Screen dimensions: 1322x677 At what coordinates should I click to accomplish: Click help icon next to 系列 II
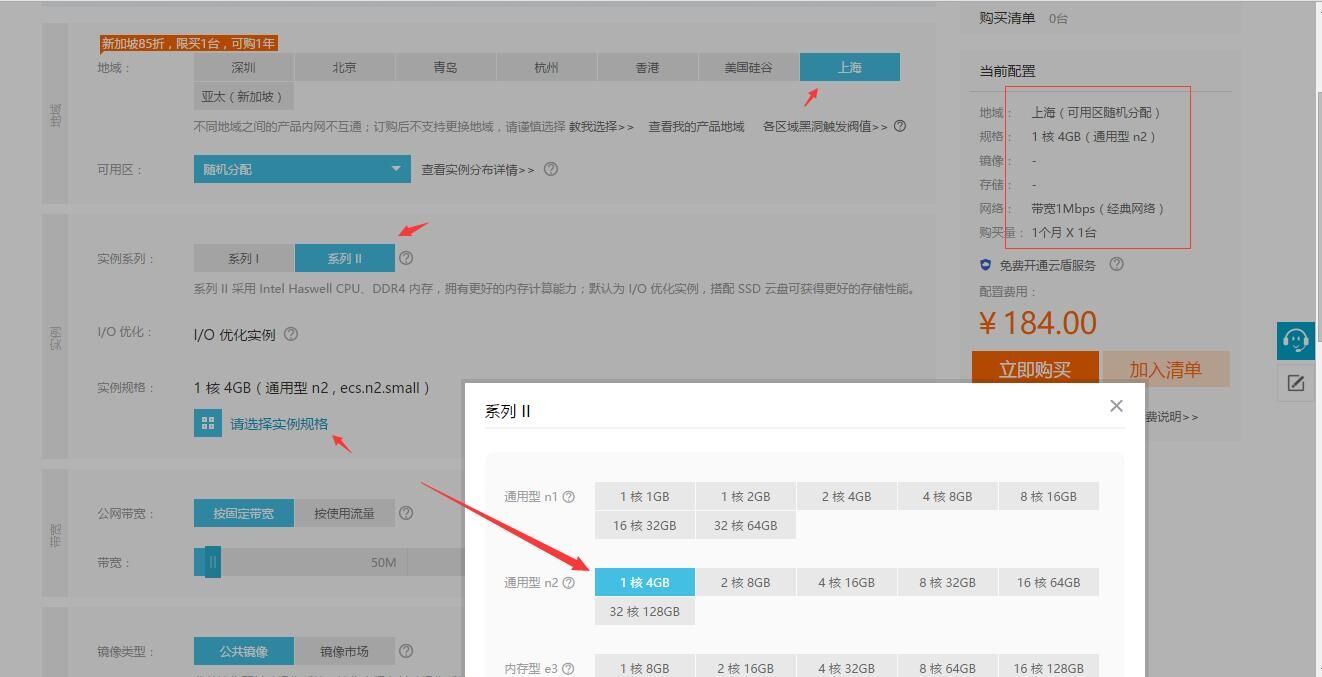coord(406,258)
